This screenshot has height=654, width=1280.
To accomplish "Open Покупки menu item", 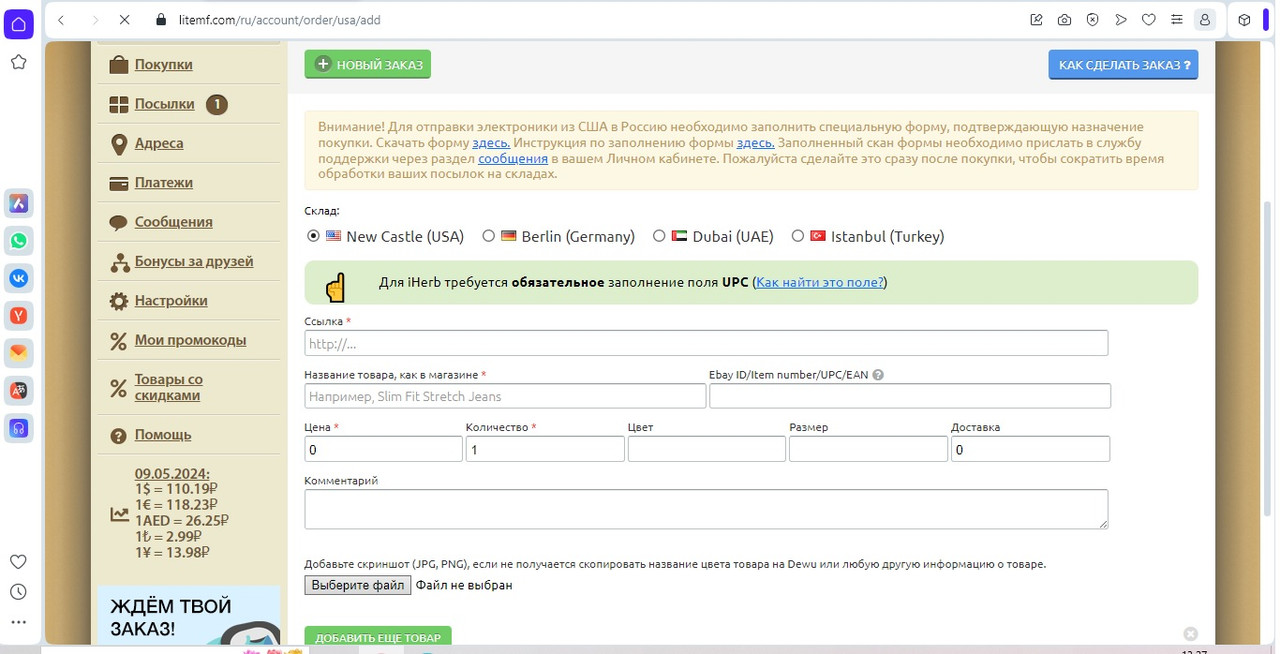I will pos(163,64).
